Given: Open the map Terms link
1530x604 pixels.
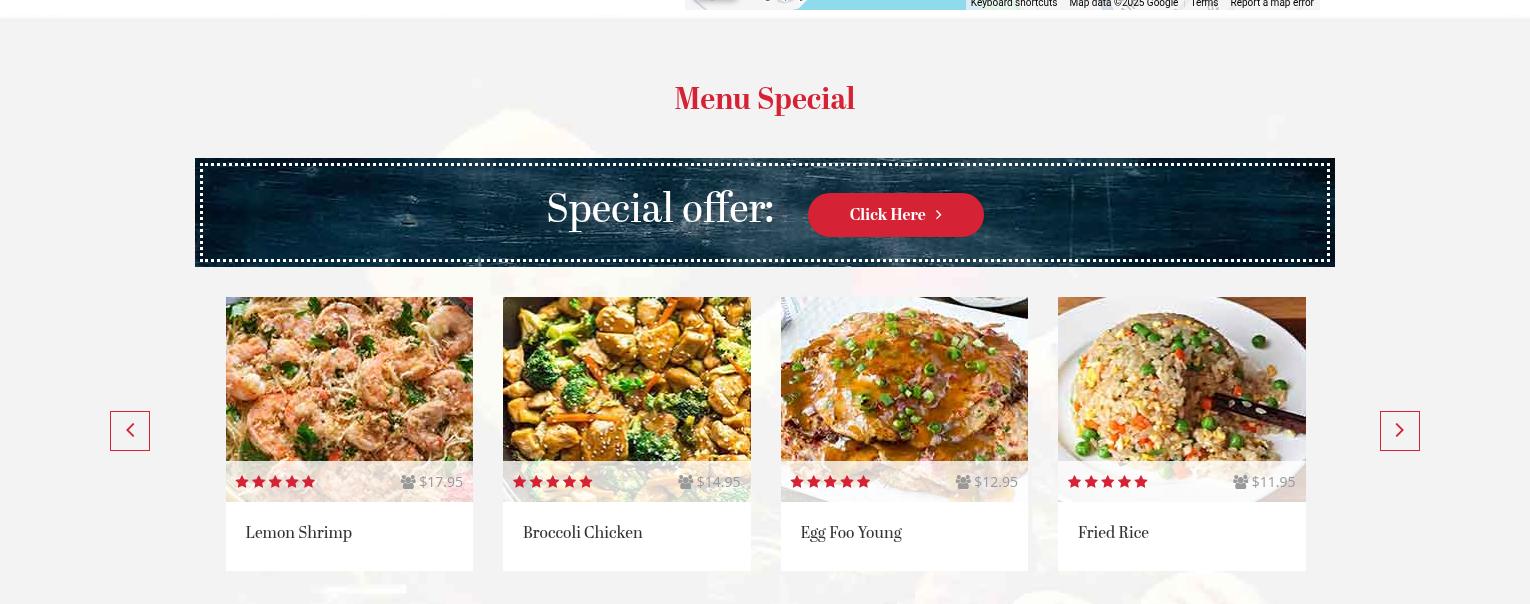Looking at the screenshot, I should click(1204, 4).
